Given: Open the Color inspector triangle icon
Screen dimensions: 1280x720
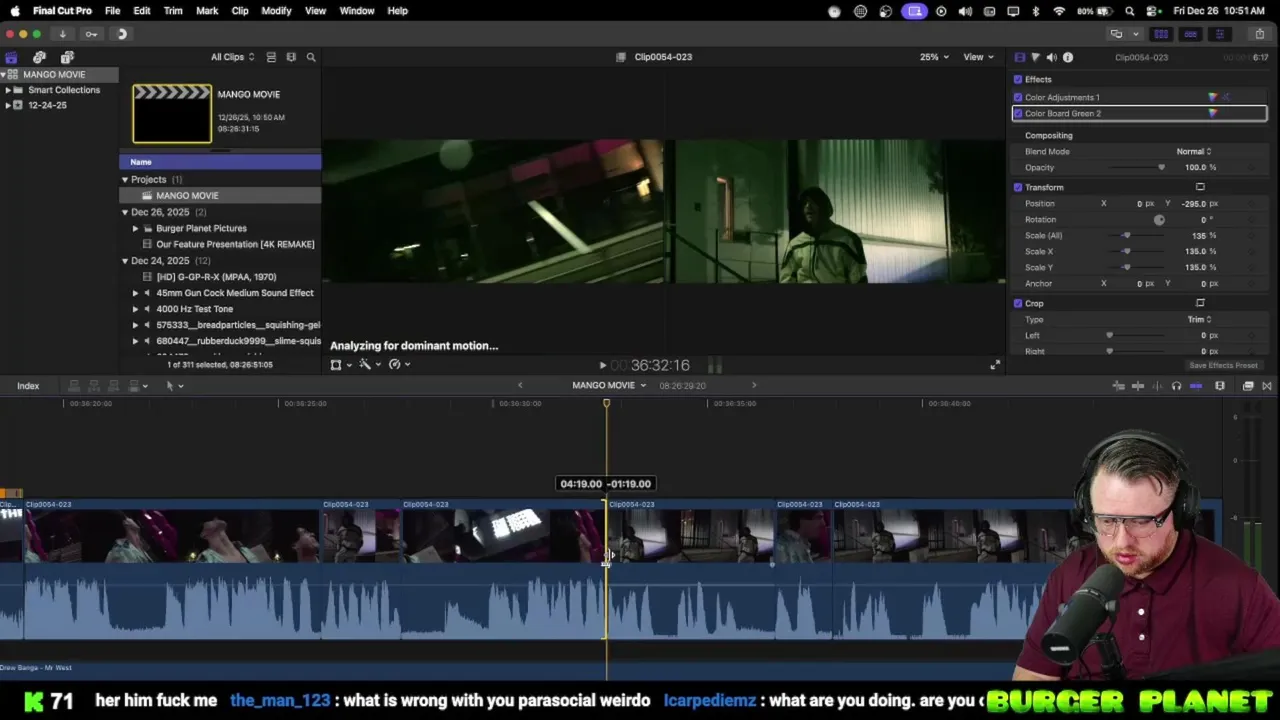Looking at the screenshot, I should 1035,57.
